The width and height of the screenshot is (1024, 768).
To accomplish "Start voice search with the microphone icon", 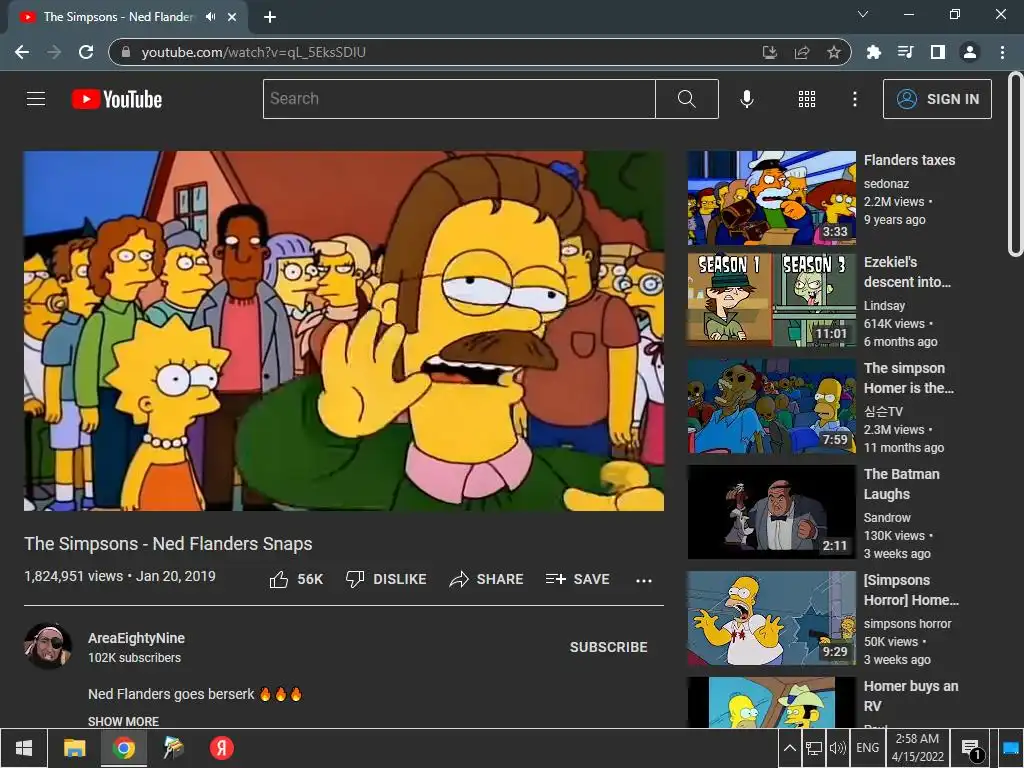I will tap(746, 99).
